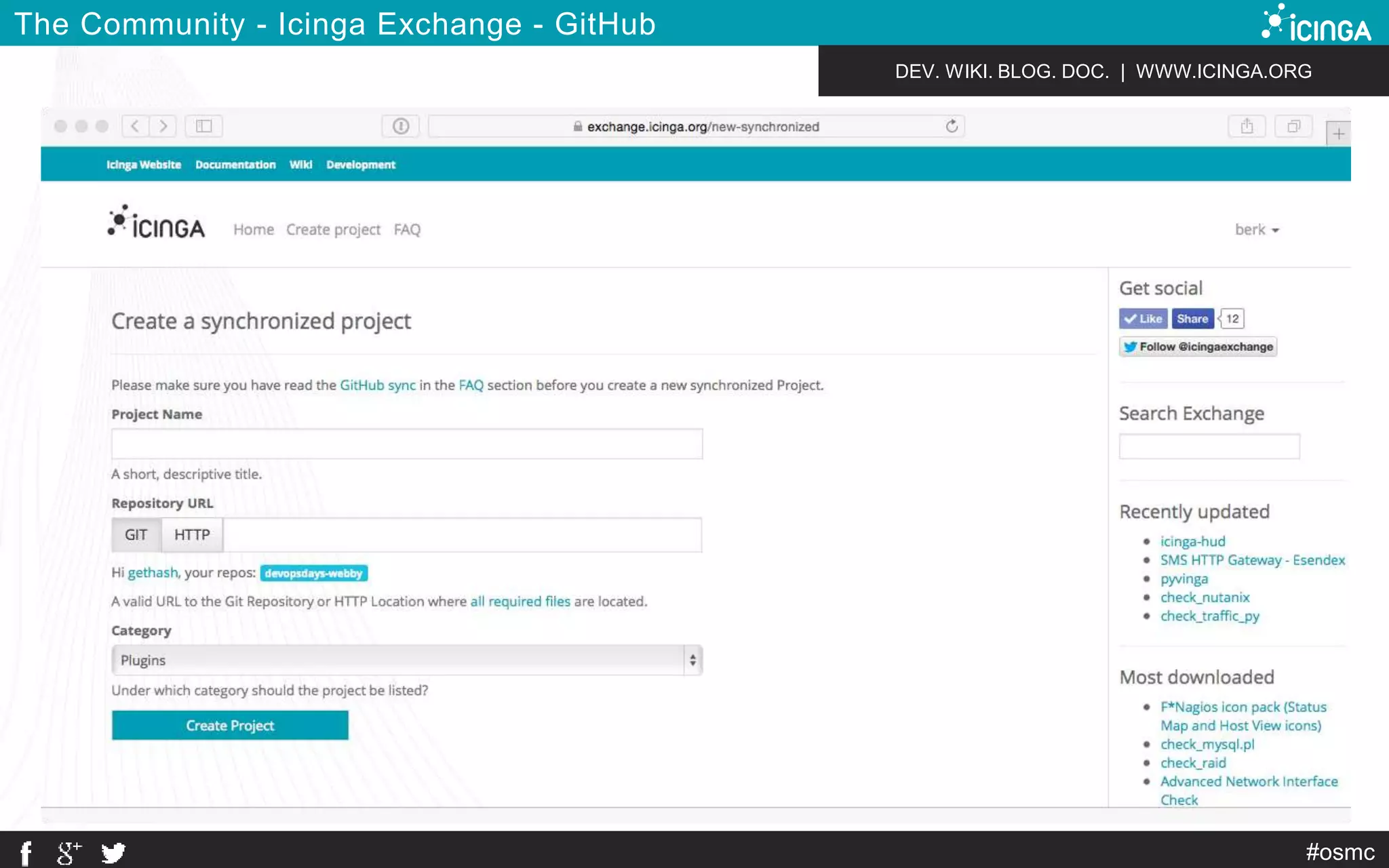Open the FAQ link in instructions

pos(471,385)
